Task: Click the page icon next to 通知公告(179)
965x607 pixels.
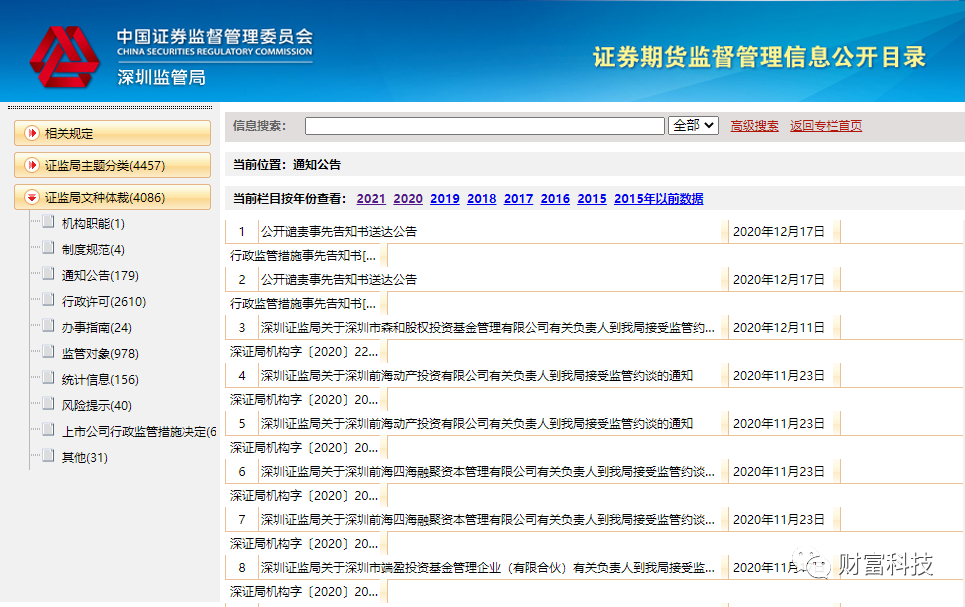Action: (48, 274)
